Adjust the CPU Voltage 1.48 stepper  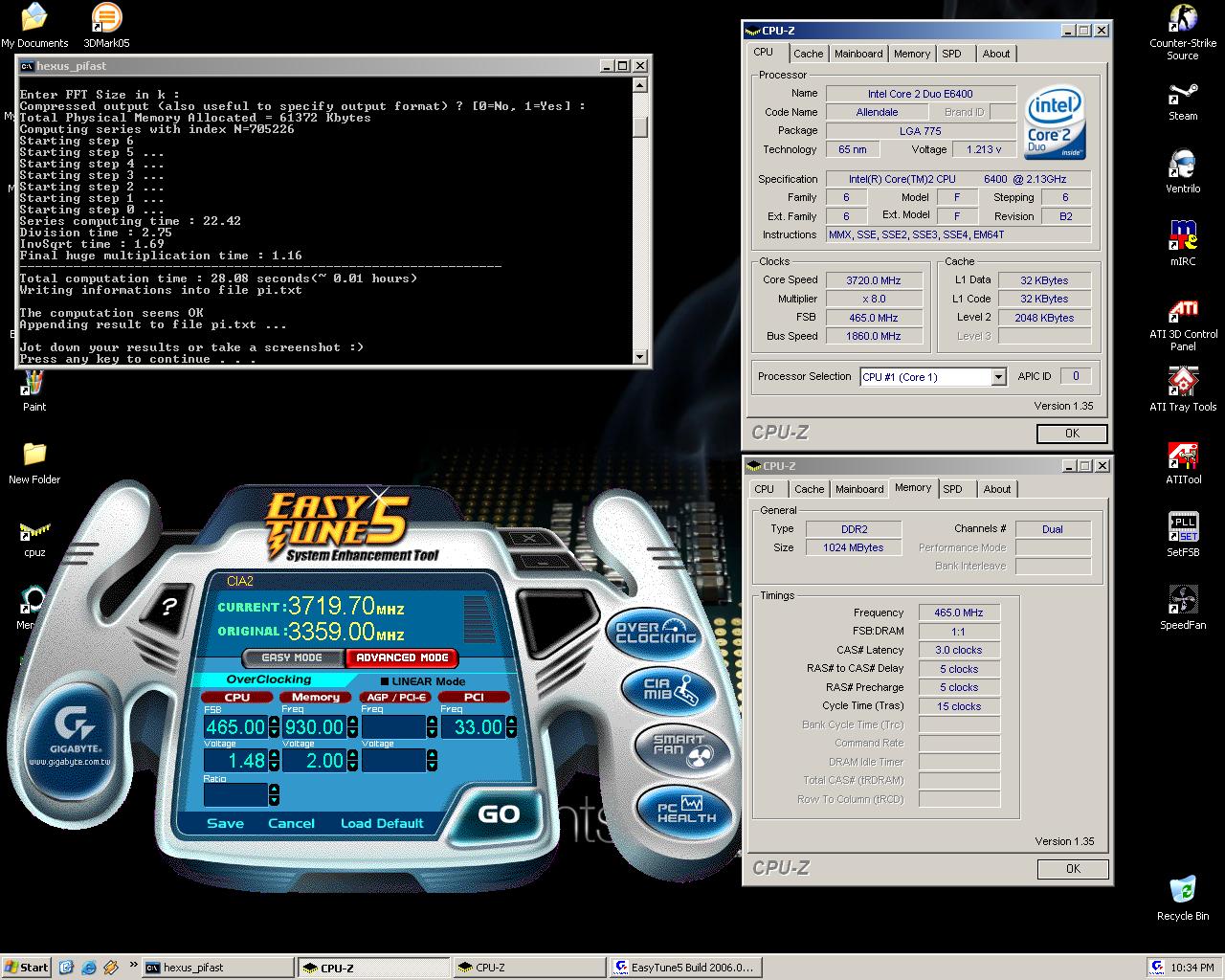(x=275, y=761)
